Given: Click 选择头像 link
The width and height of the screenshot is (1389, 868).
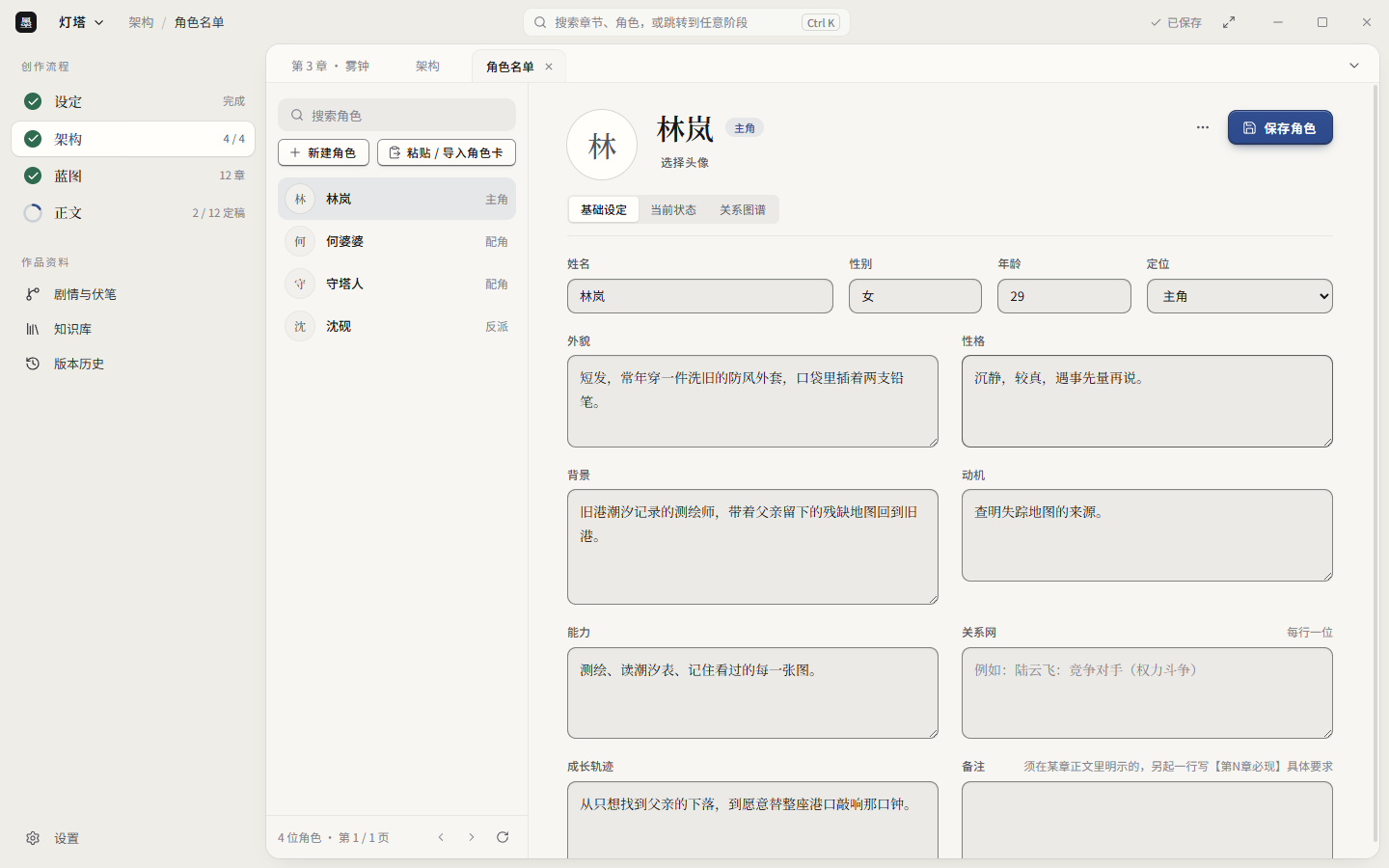Looking at the screenshot, I should point(685,162).
